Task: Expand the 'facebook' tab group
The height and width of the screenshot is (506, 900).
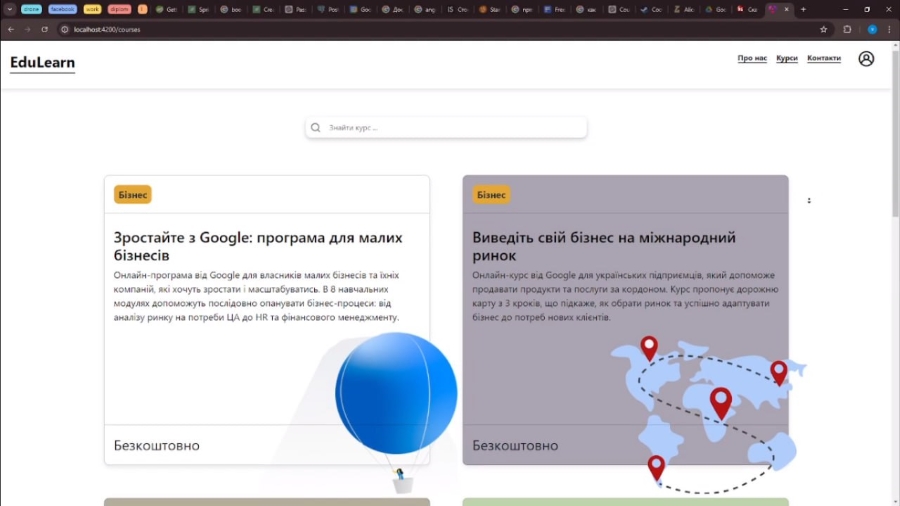Action: [63, 9]
